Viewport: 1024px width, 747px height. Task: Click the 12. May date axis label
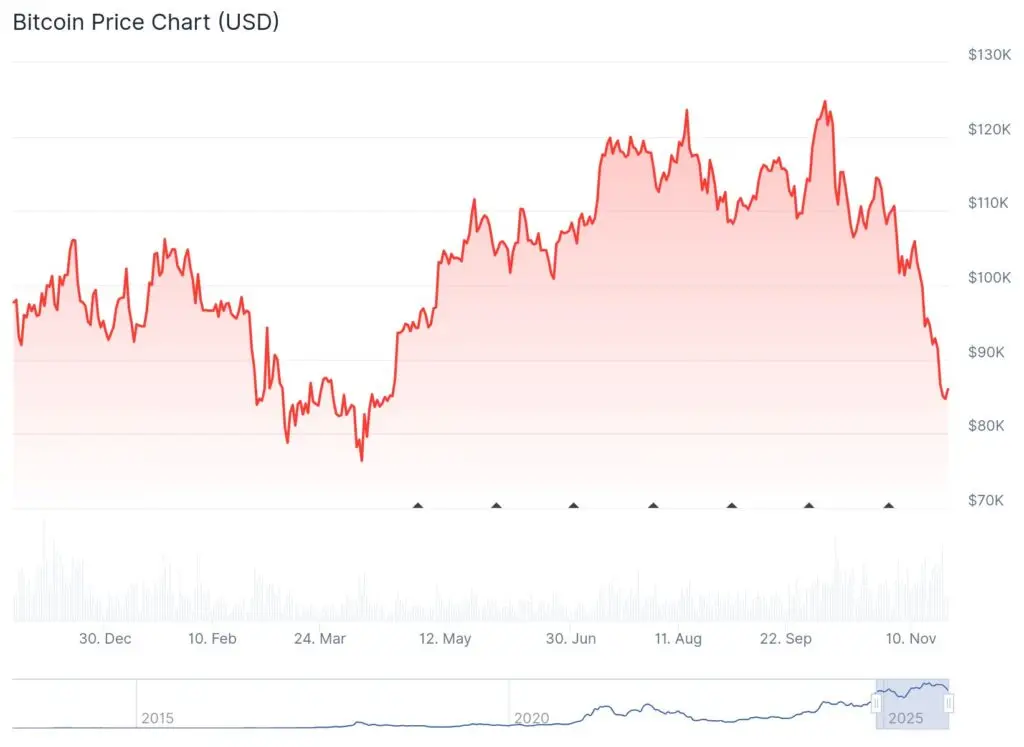click(x=445, y=639)
